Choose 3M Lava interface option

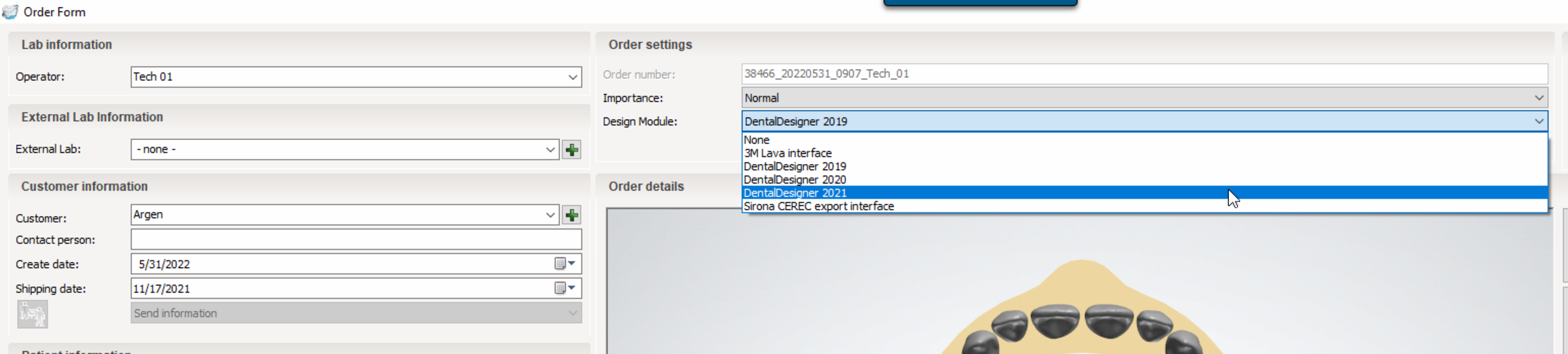click(1145, 153)
